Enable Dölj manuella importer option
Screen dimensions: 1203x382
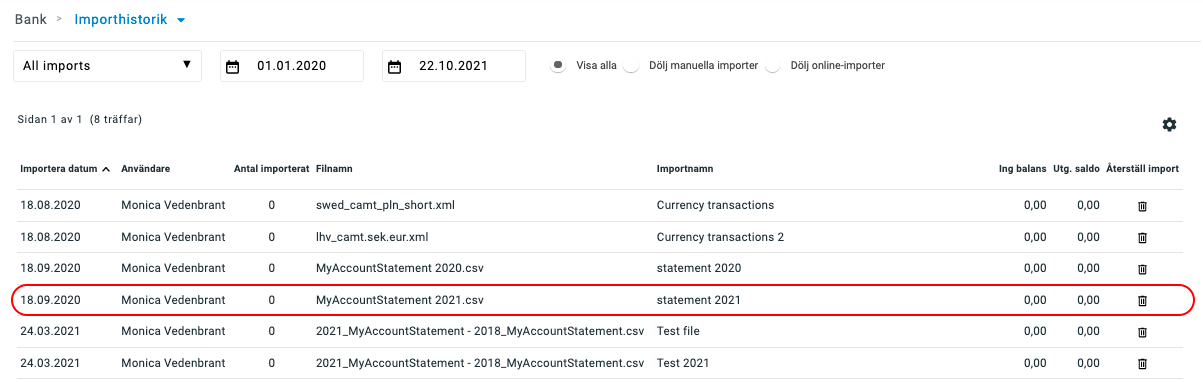pyautogui.click(x=631, y=66)
